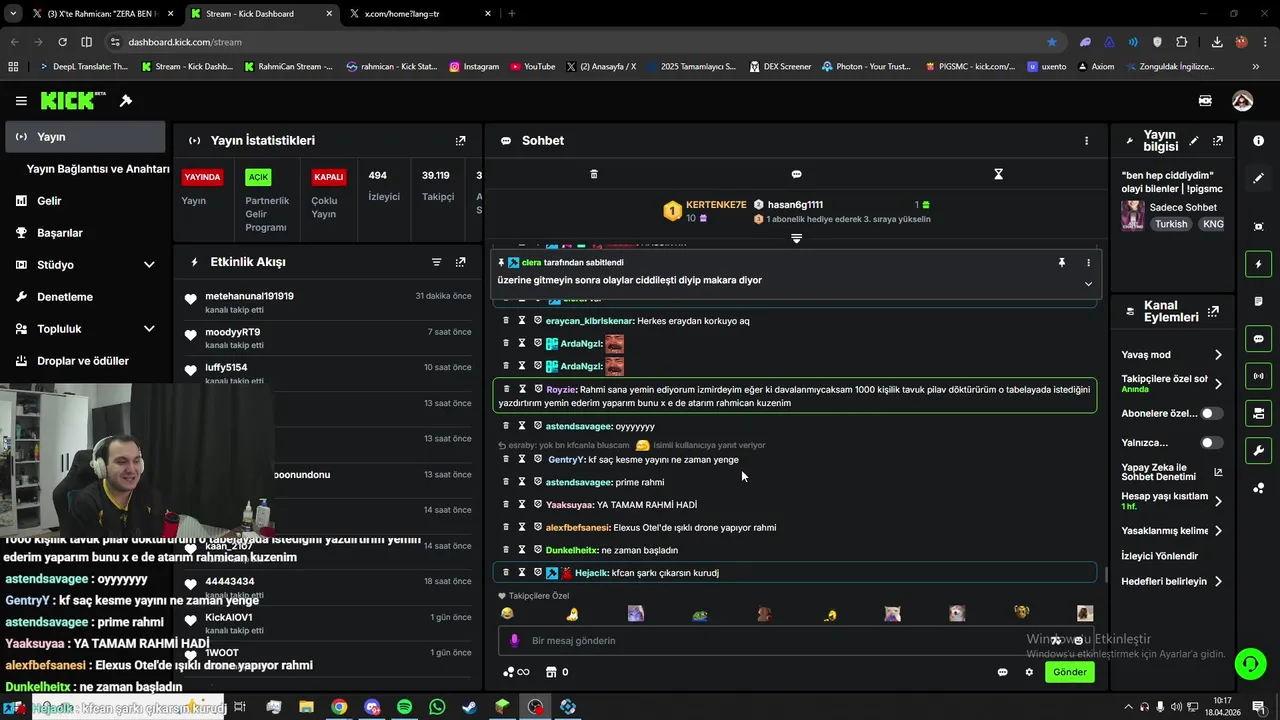The image size is (1280, 720).
Task: Click the first emote in Takipçilere Özel row
Action: pos(507,614)
